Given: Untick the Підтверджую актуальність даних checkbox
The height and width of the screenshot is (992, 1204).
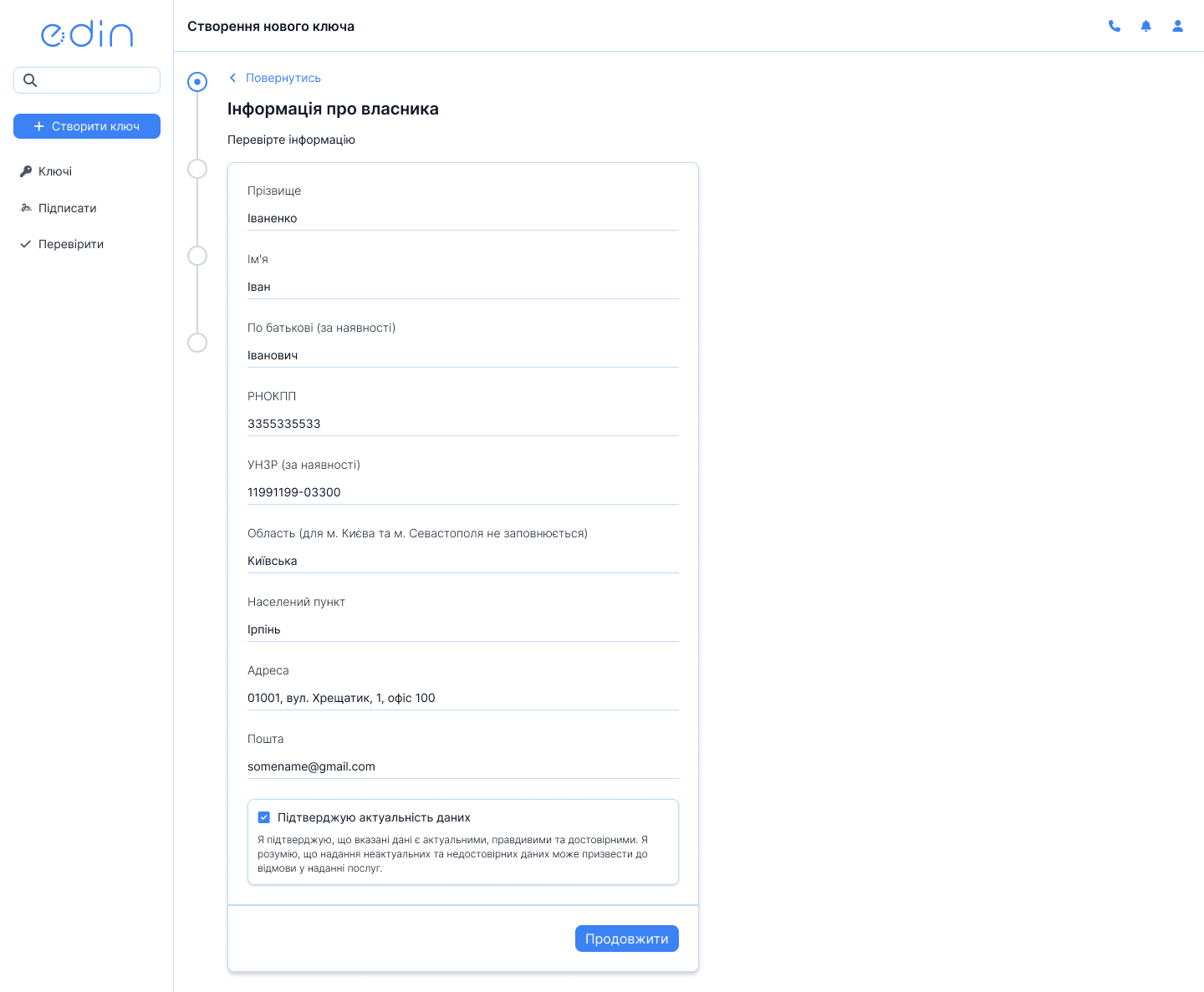Looking at the screenshot, I should pyautogui.click(x=264, y=817).
